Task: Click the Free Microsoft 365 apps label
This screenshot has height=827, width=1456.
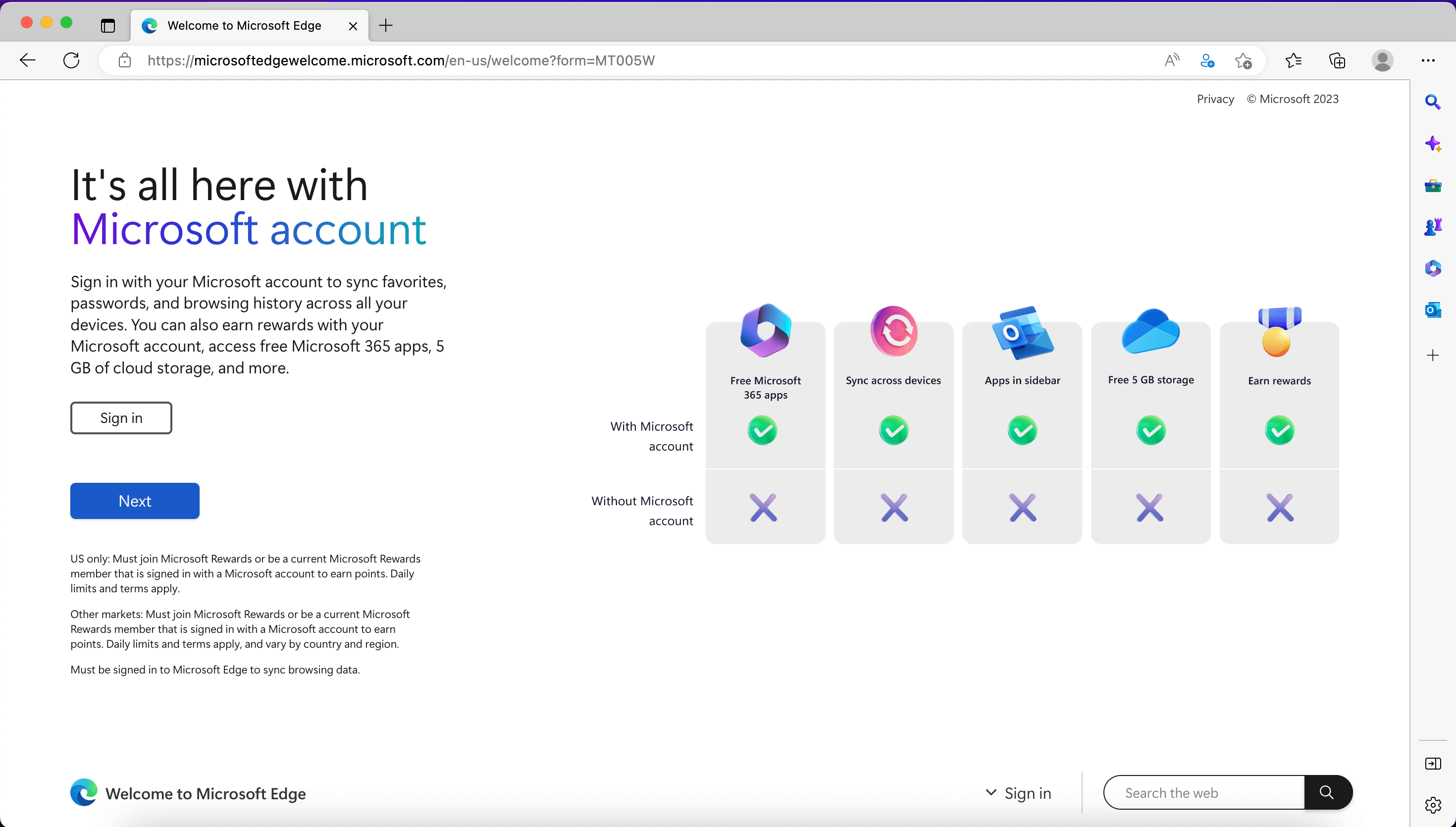Action: point(766,387)
